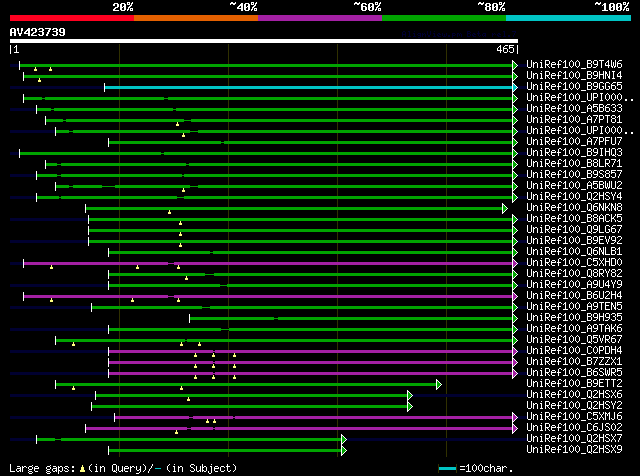
Task: Click the green ~80% identity legend segment
Action: click(444, 18)
